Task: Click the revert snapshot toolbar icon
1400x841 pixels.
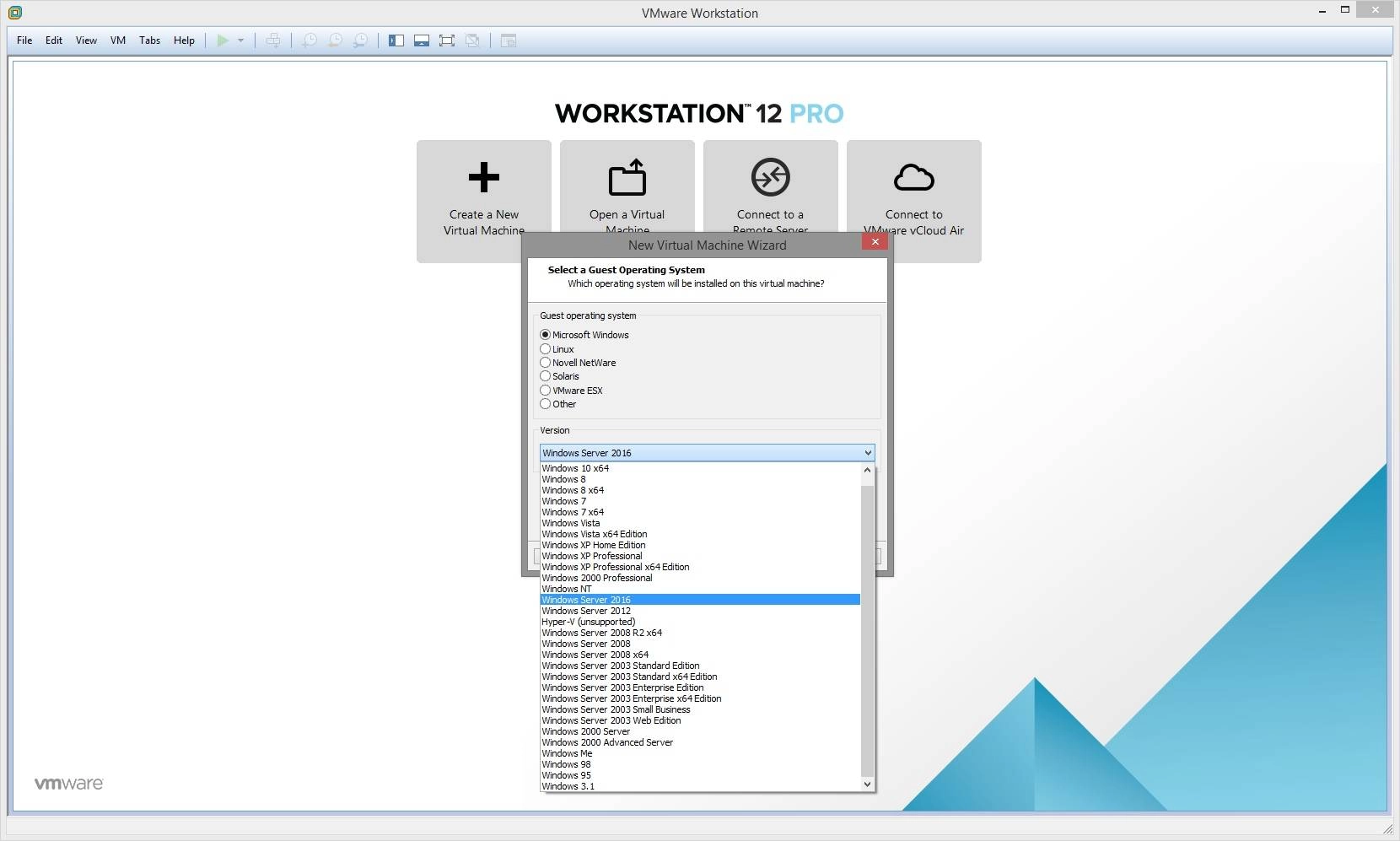Action: (335, 40)
